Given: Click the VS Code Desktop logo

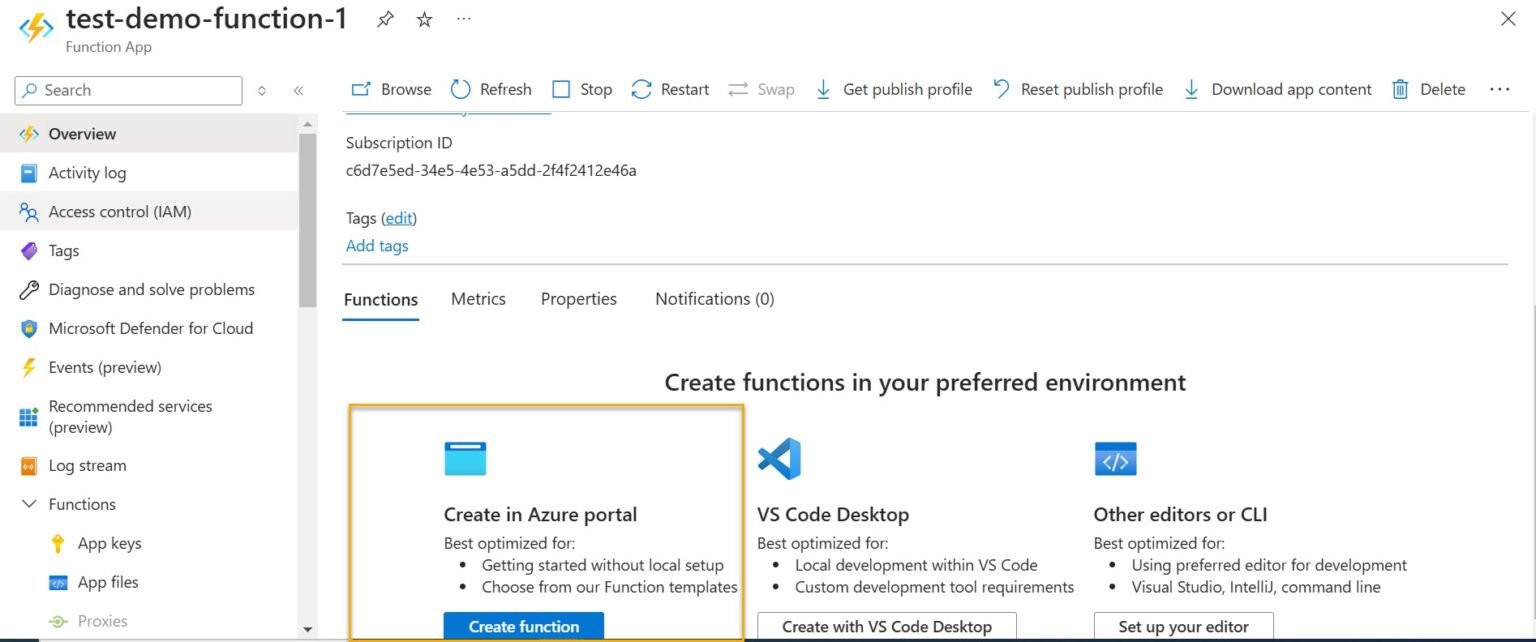Looking at the screenshot, I should click(x=779, y=459).
